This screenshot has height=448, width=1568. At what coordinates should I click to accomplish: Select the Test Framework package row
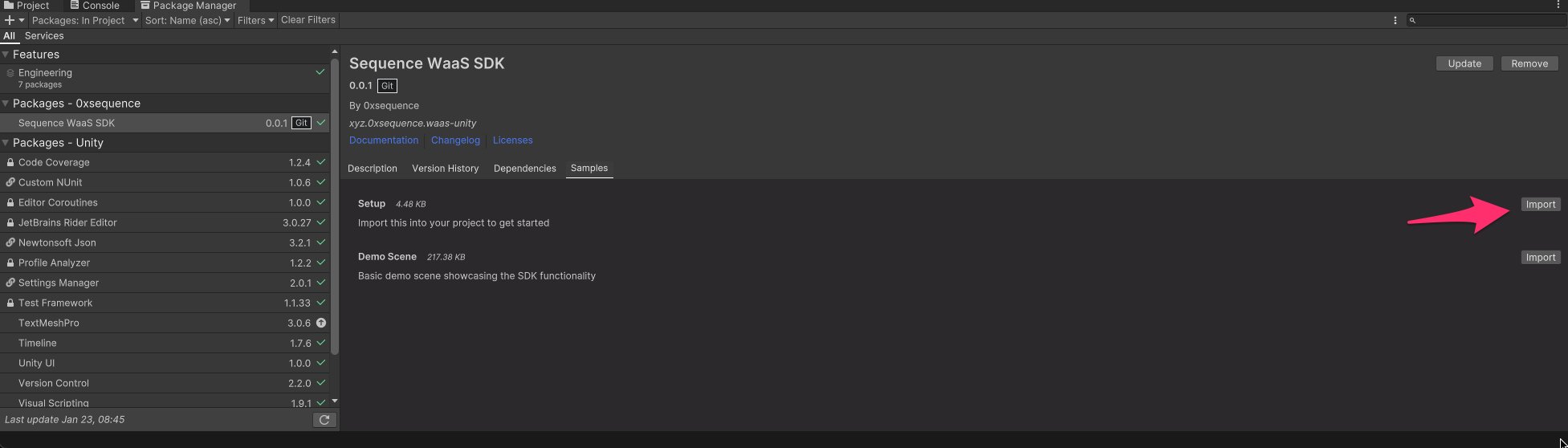pos(165,303)
